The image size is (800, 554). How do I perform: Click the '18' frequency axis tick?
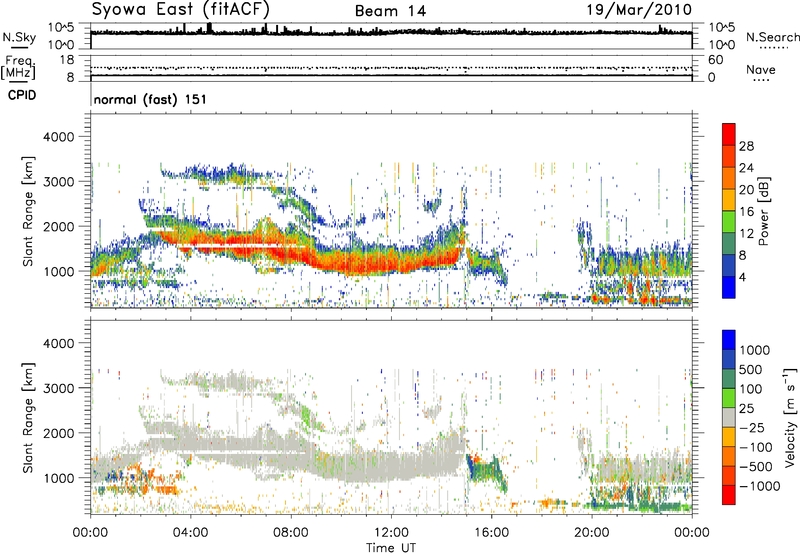(x=67, y=60)
